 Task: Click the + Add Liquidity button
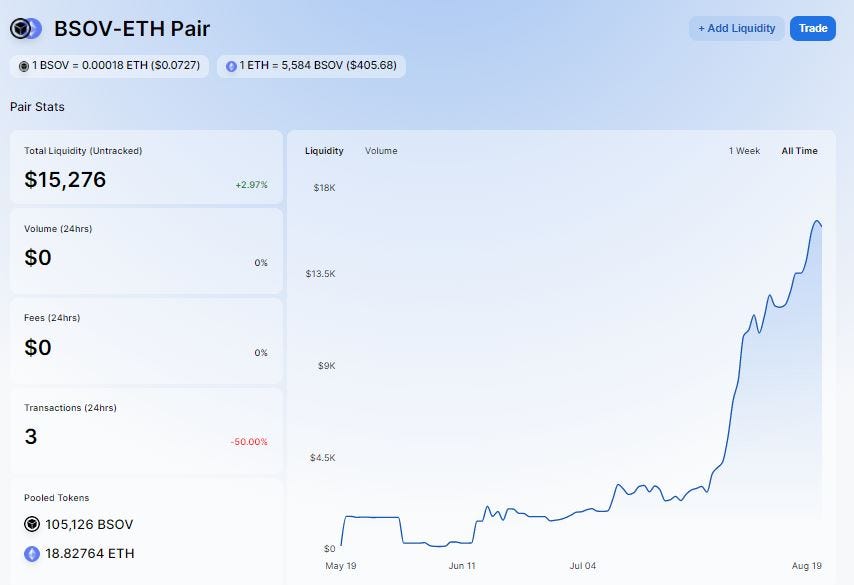tap(736, 28)
